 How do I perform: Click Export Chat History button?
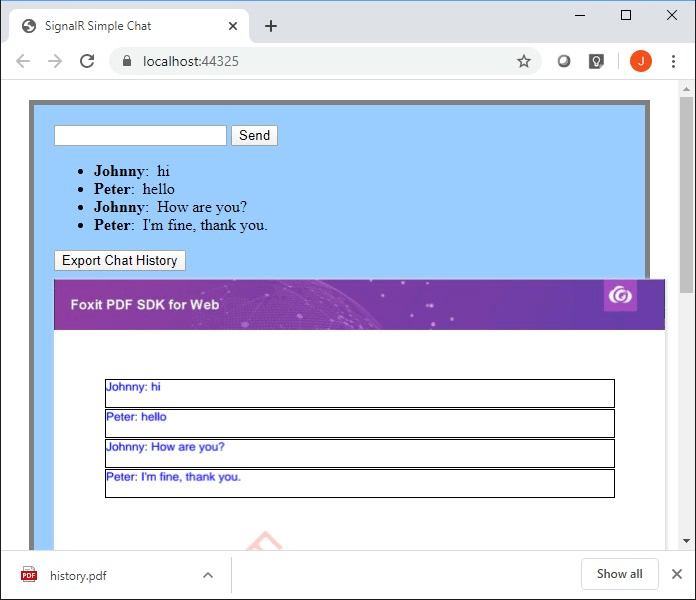tap(120, 261)
